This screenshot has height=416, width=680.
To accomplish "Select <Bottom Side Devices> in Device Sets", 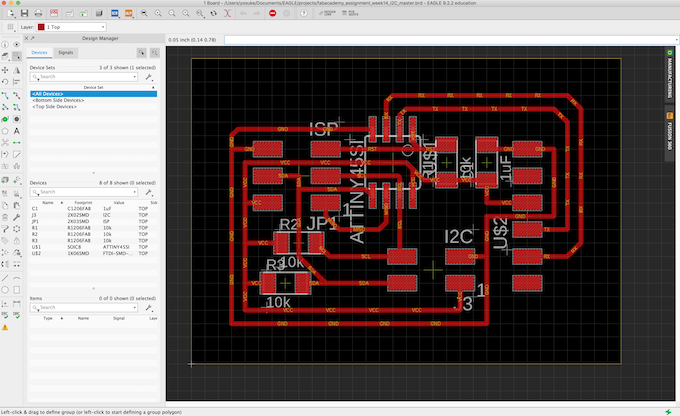I will pos(60,100).
